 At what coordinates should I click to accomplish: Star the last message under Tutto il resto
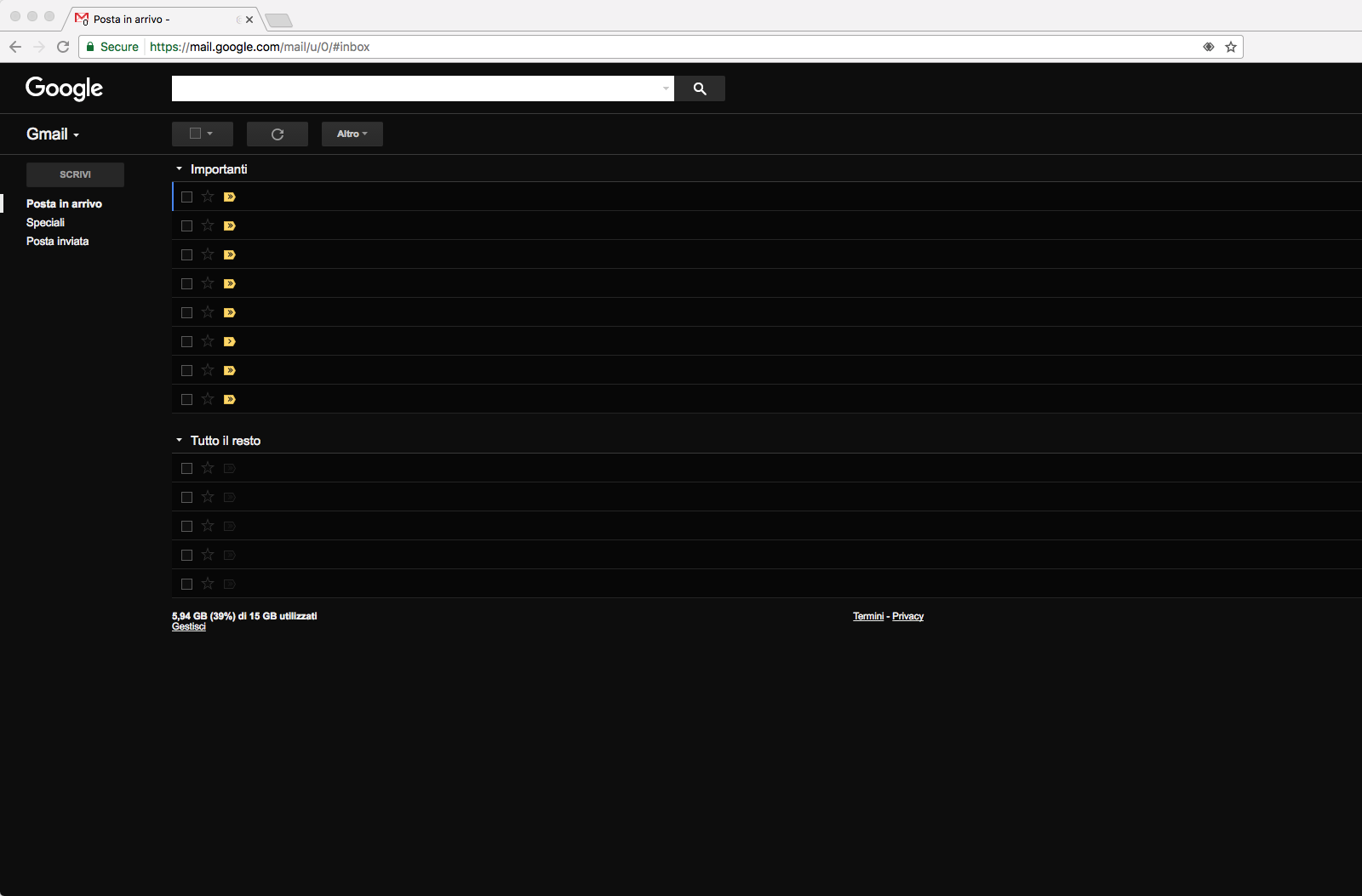[x=208, y=584]
